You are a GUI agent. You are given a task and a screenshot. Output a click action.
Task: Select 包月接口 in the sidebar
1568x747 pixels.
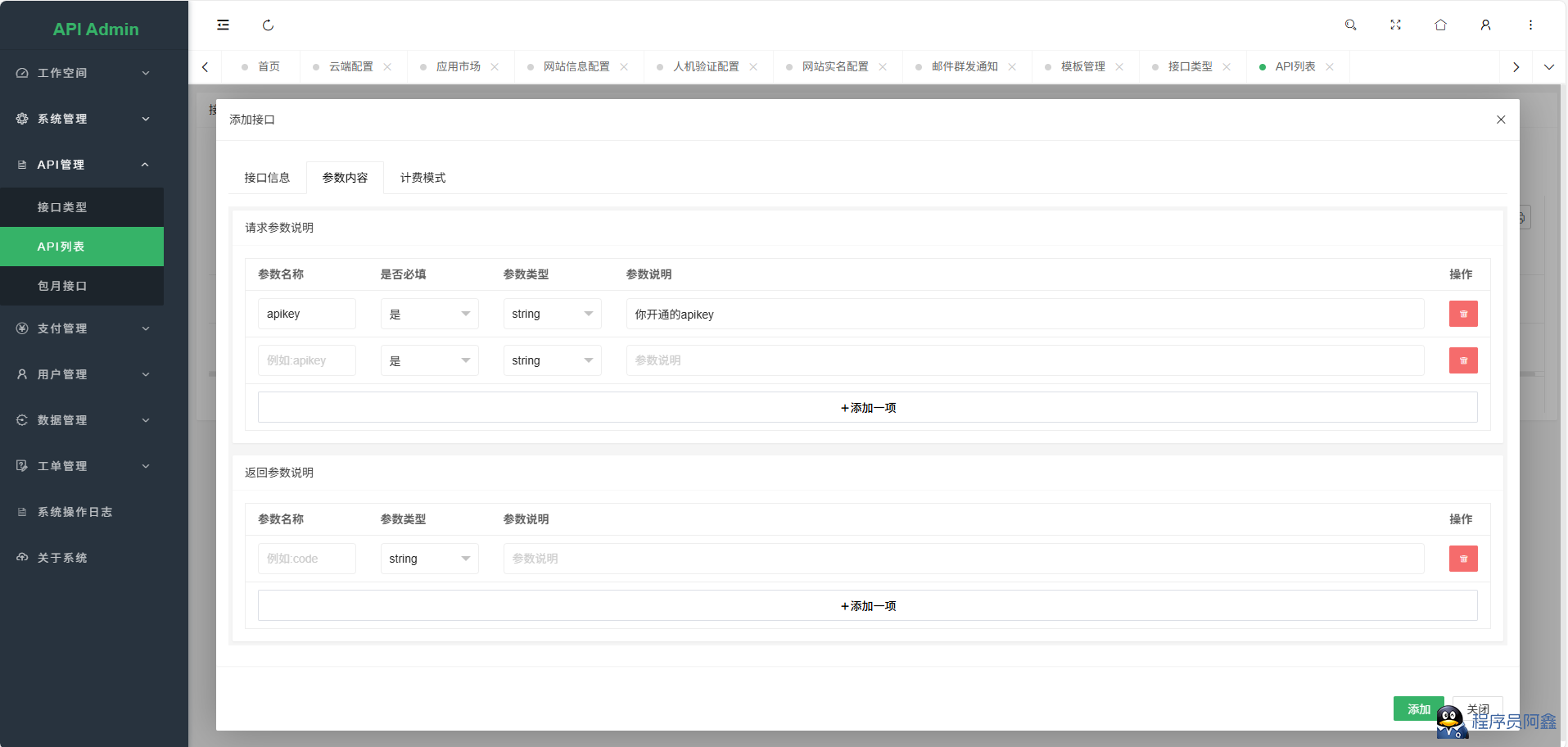62,286
